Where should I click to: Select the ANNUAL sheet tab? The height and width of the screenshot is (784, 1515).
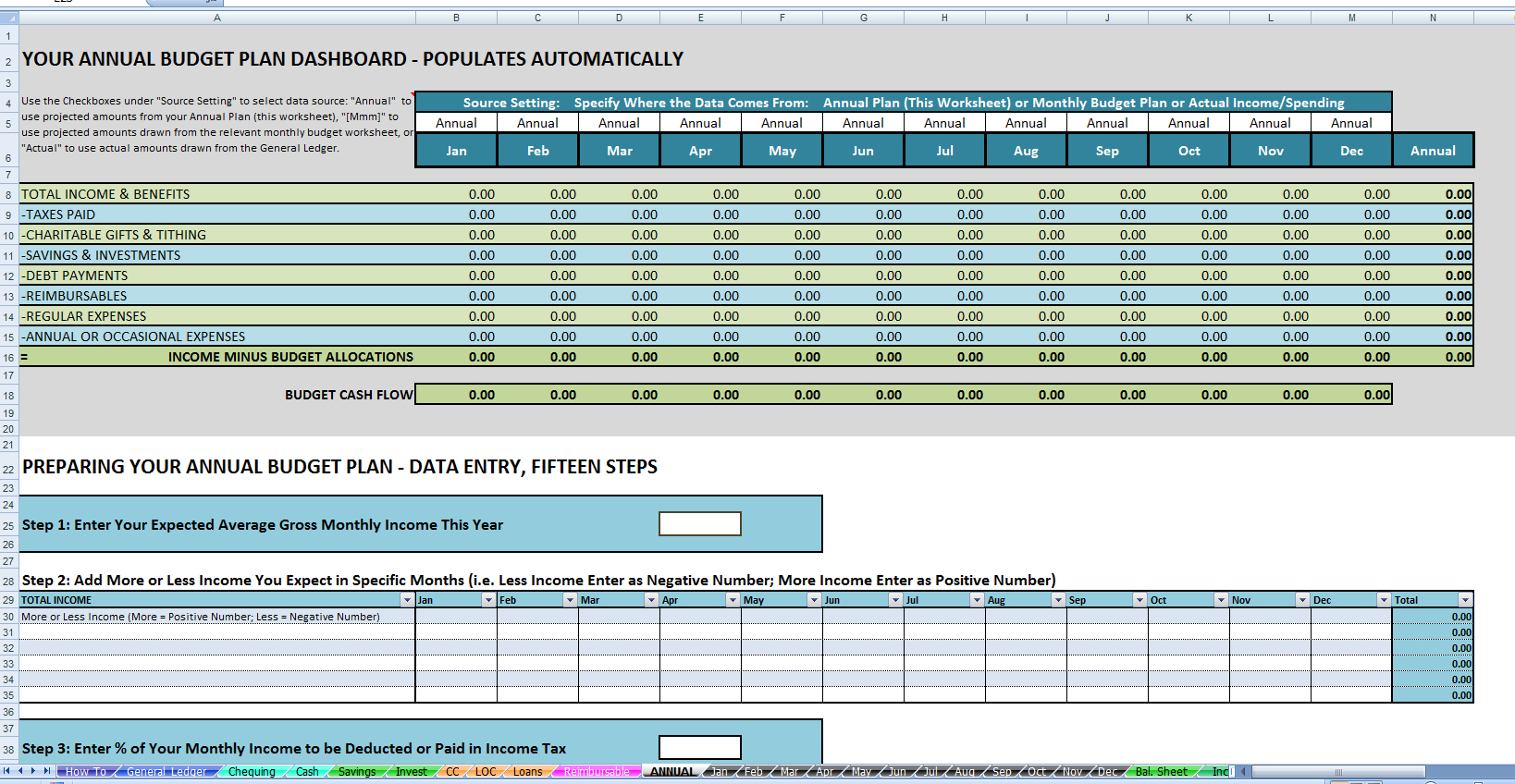click(x=672, y=771)
